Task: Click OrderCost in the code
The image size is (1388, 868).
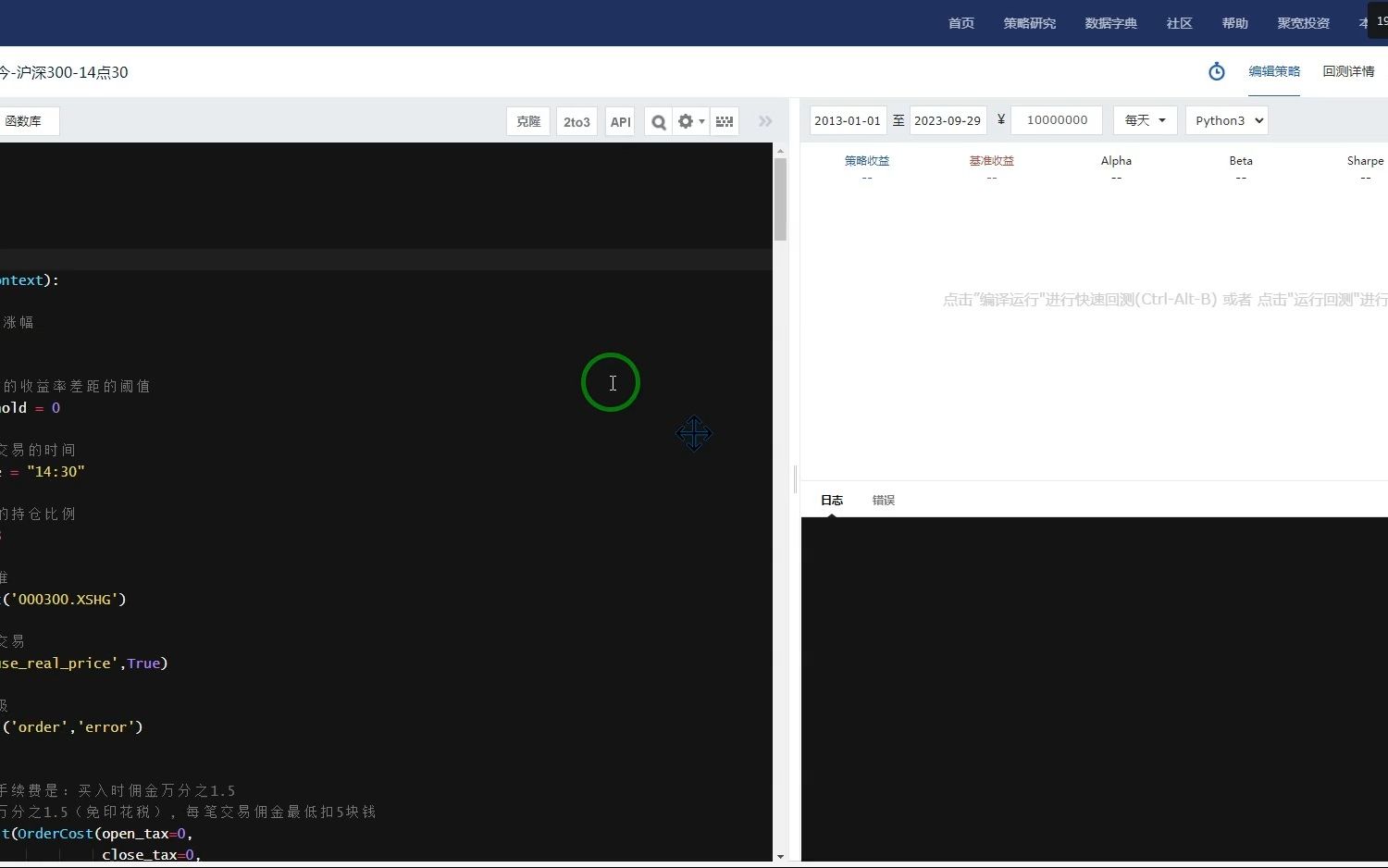Action: (56, 834)
